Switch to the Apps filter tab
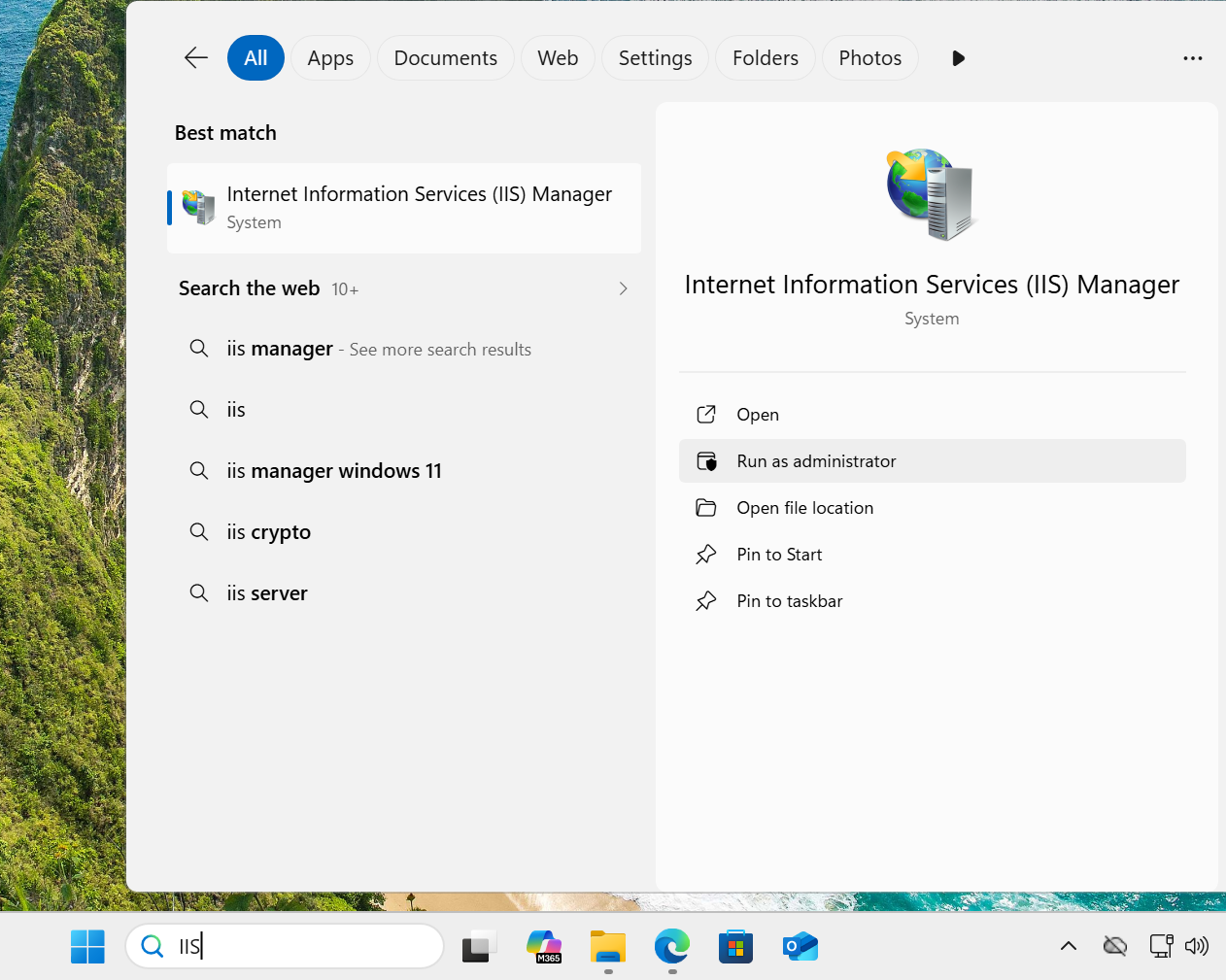 pyautogui.click(x=330, y=58)
